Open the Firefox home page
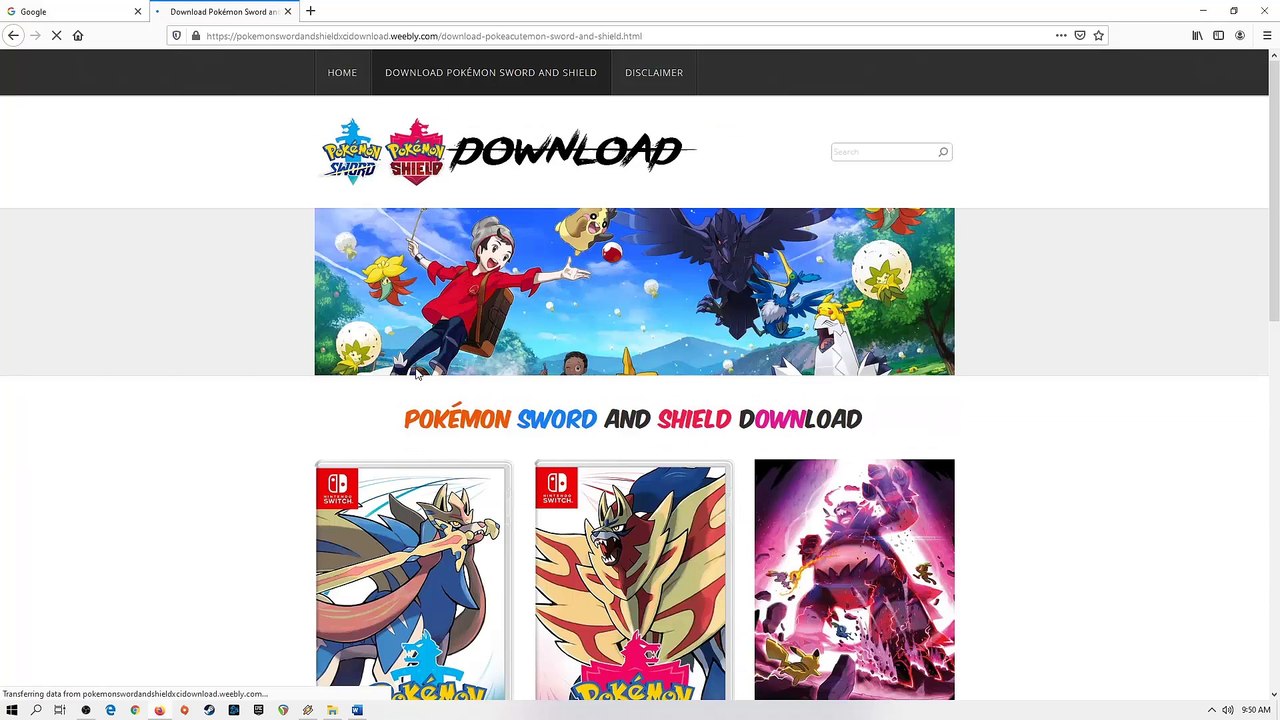The width and height of the screenshot is (1280, 720). (x=78, y=36)
